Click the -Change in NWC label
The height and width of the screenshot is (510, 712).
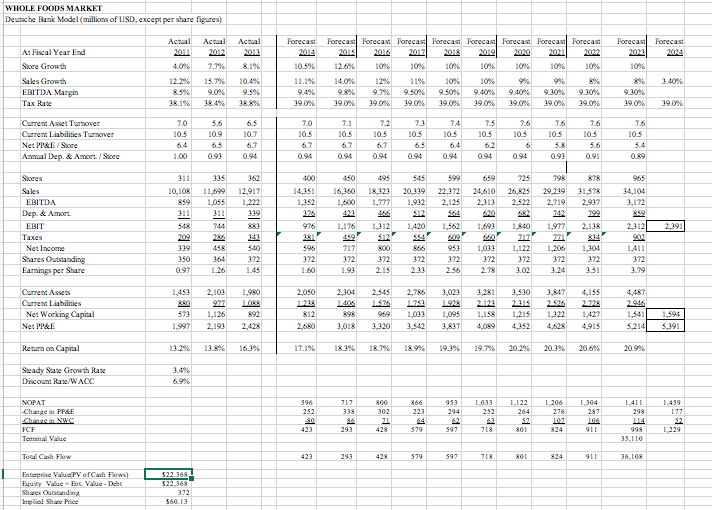point(48,421)
